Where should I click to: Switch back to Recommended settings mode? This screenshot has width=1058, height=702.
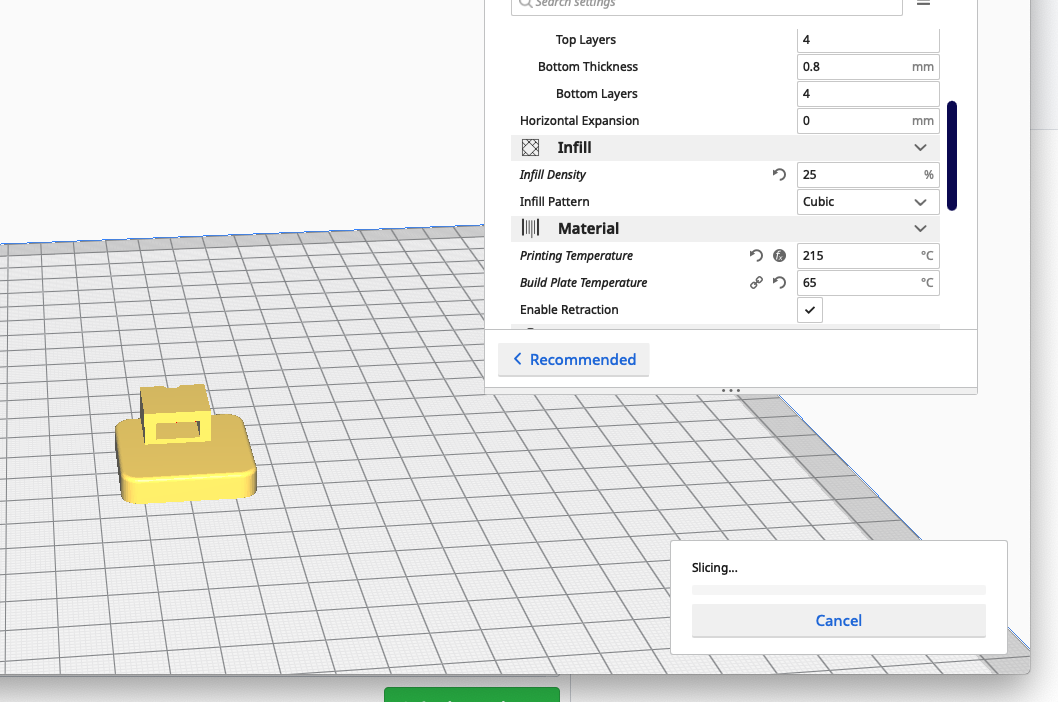573,359
